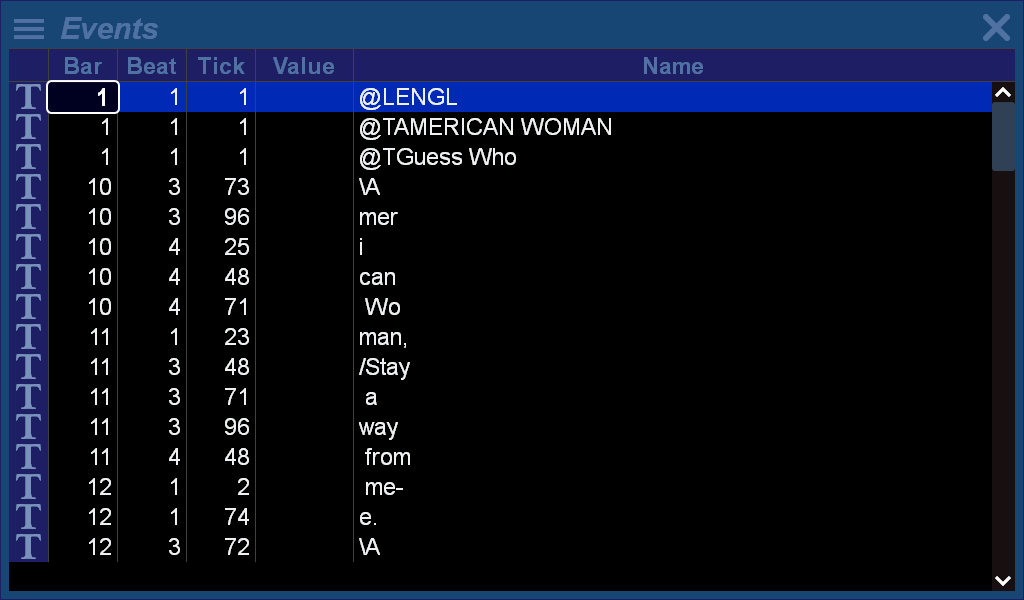Close the Events window

pyautogui.click(x=995, y=28)
